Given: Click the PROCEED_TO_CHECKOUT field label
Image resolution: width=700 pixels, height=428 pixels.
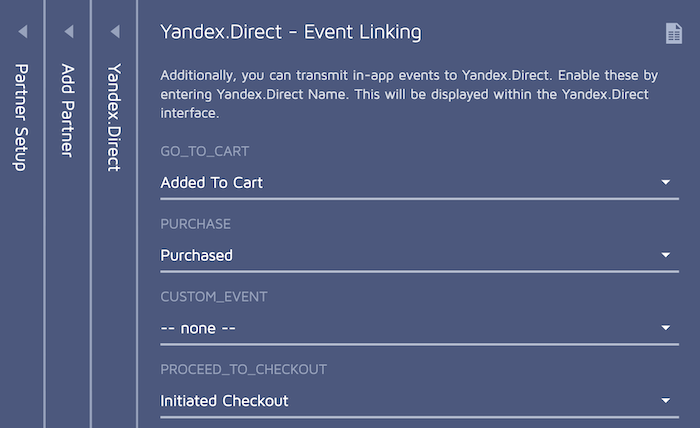Looking at the screenshot, I should (x=244, y=370).
